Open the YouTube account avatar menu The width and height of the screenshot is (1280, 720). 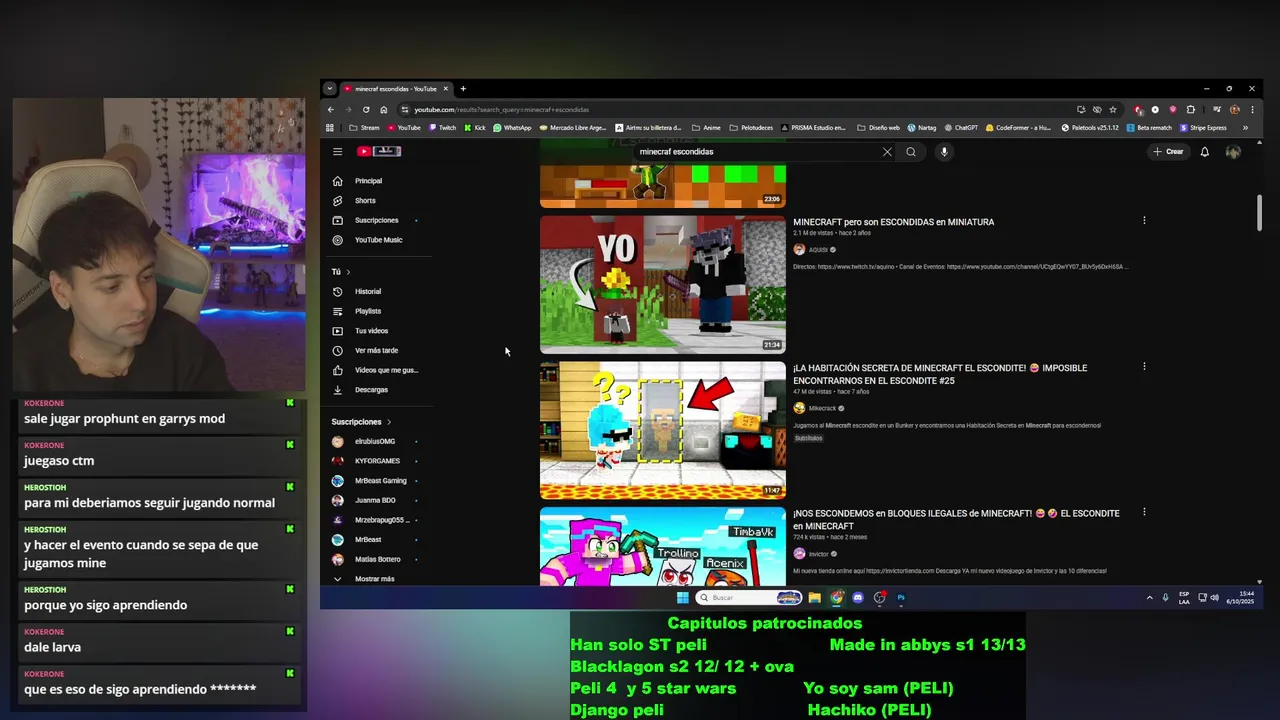[1233, 152]
